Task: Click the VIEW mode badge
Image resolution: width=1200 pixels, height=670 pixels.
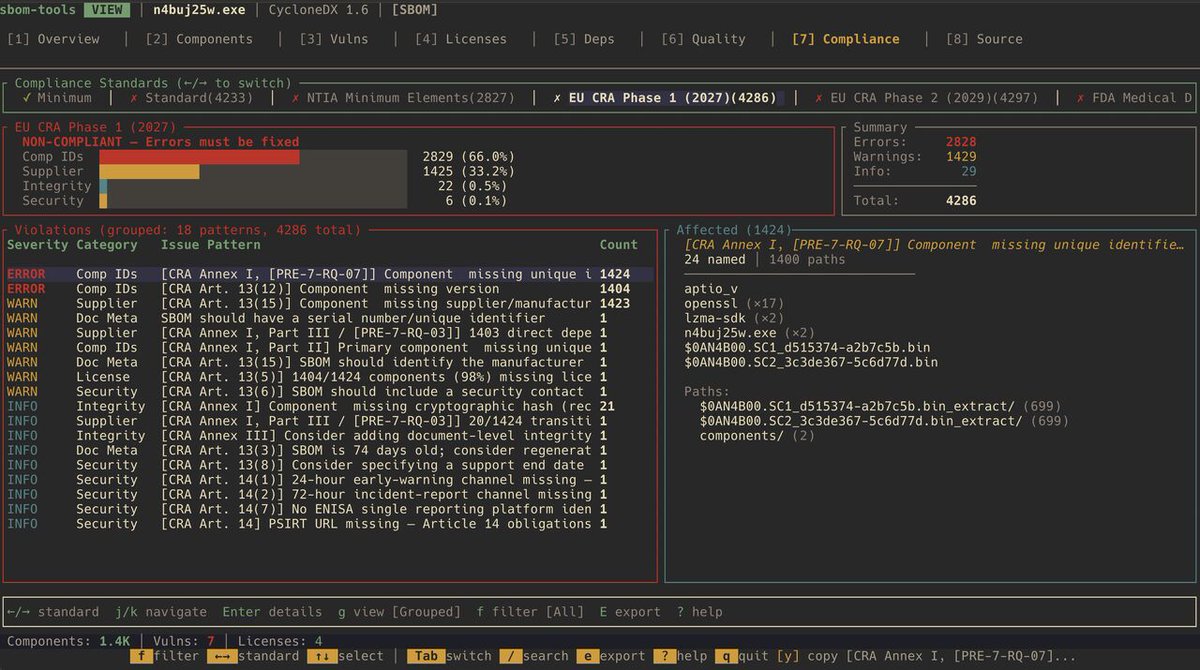Action: pos(107,10)
